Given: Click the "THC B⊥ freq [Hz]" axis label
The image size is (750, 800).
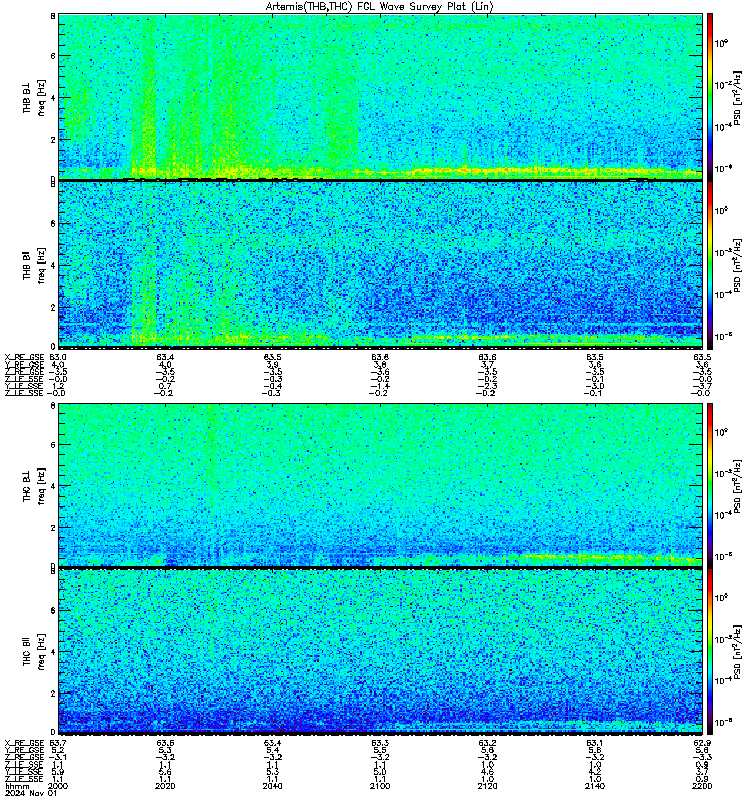Looking at the screenshot, I should [34, 486].
